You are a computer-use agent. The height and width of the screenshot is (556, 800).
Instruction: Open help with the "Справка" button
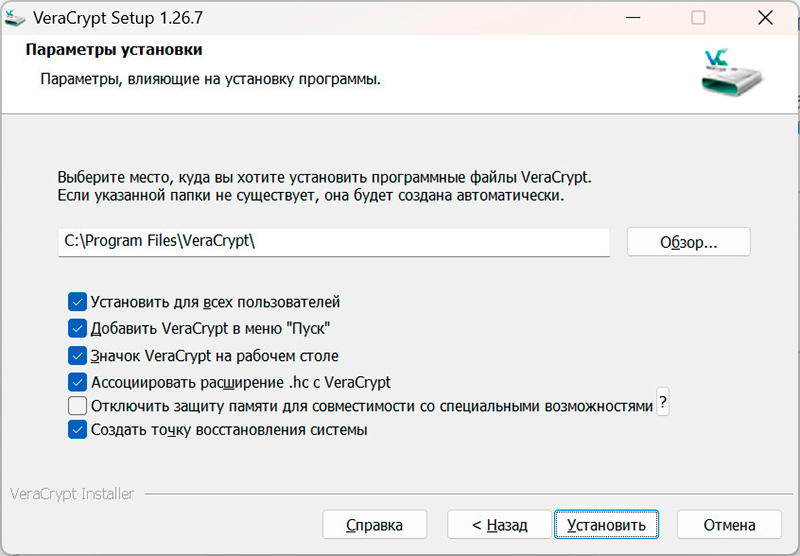click(374, 525)
